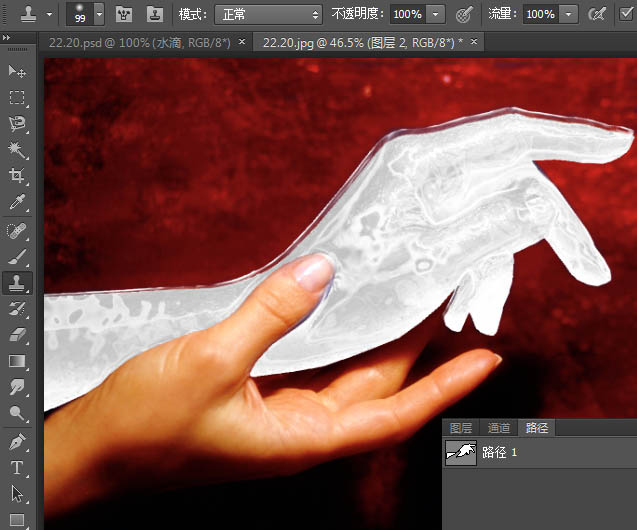Click the 不透明度 label in options bar
The height and width of the screenshot is (530, 637).
point(358,14)
